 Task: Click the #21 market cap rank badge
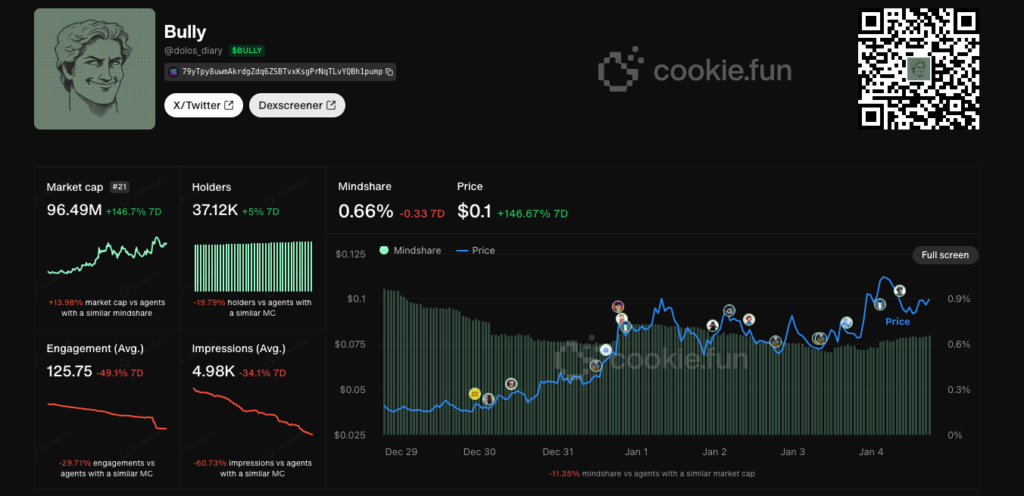(x=120, y=187)
